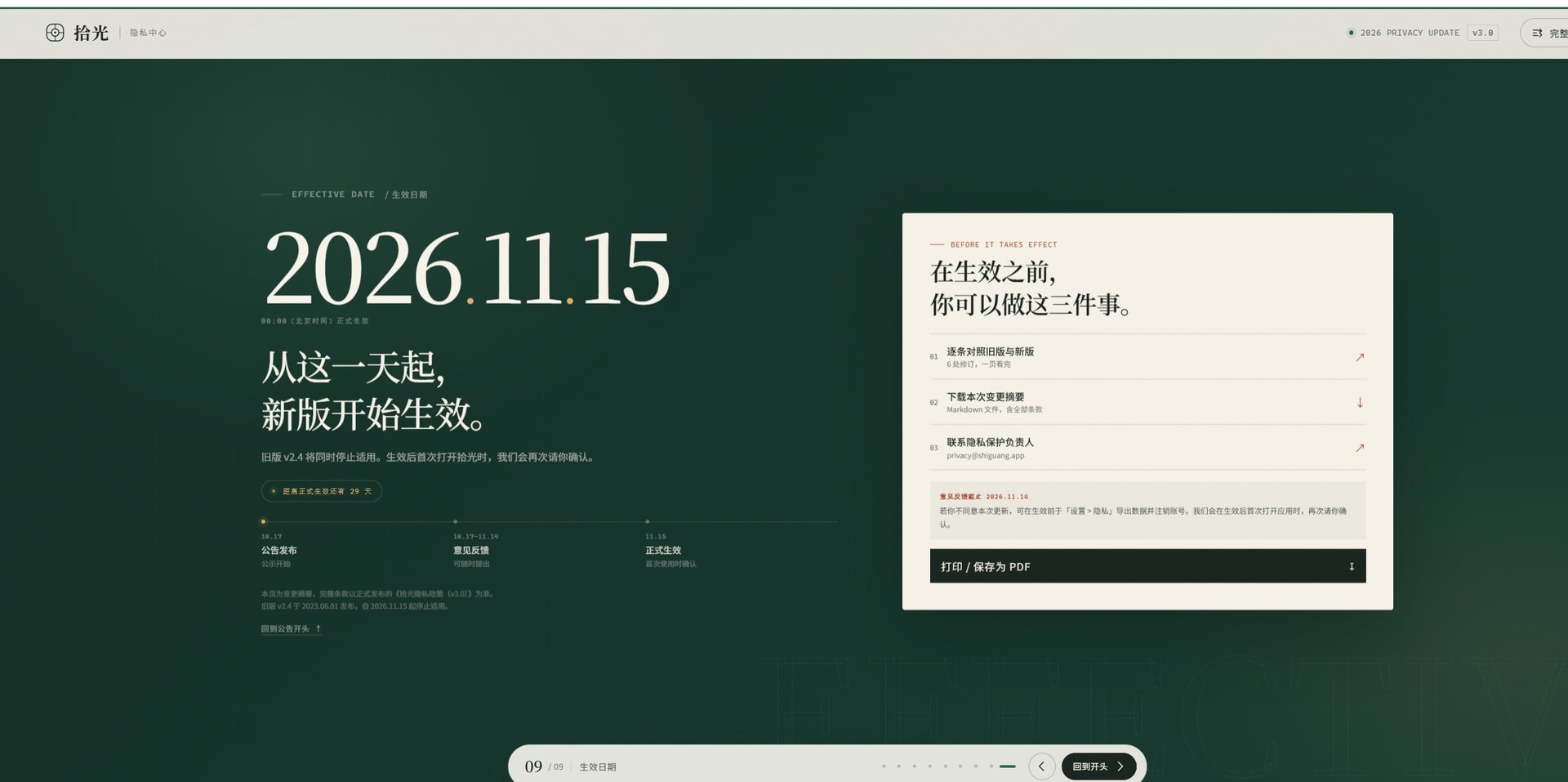
Task: Click right chevron on 回到开头 button
Action: (x=1120, y=766)
